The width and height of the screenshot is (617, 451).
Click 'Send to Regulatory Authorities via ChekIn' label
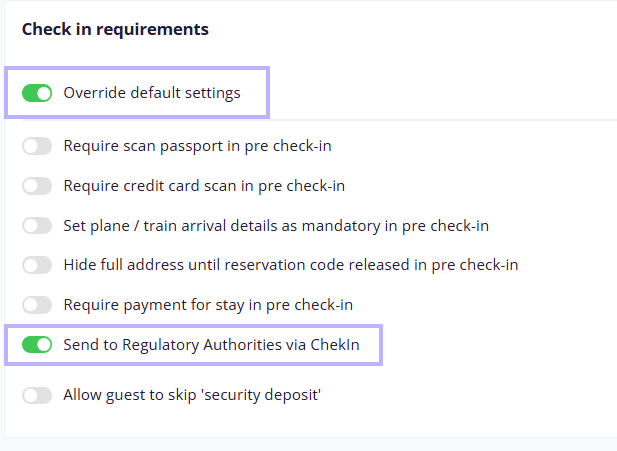(x=211, y=345)
